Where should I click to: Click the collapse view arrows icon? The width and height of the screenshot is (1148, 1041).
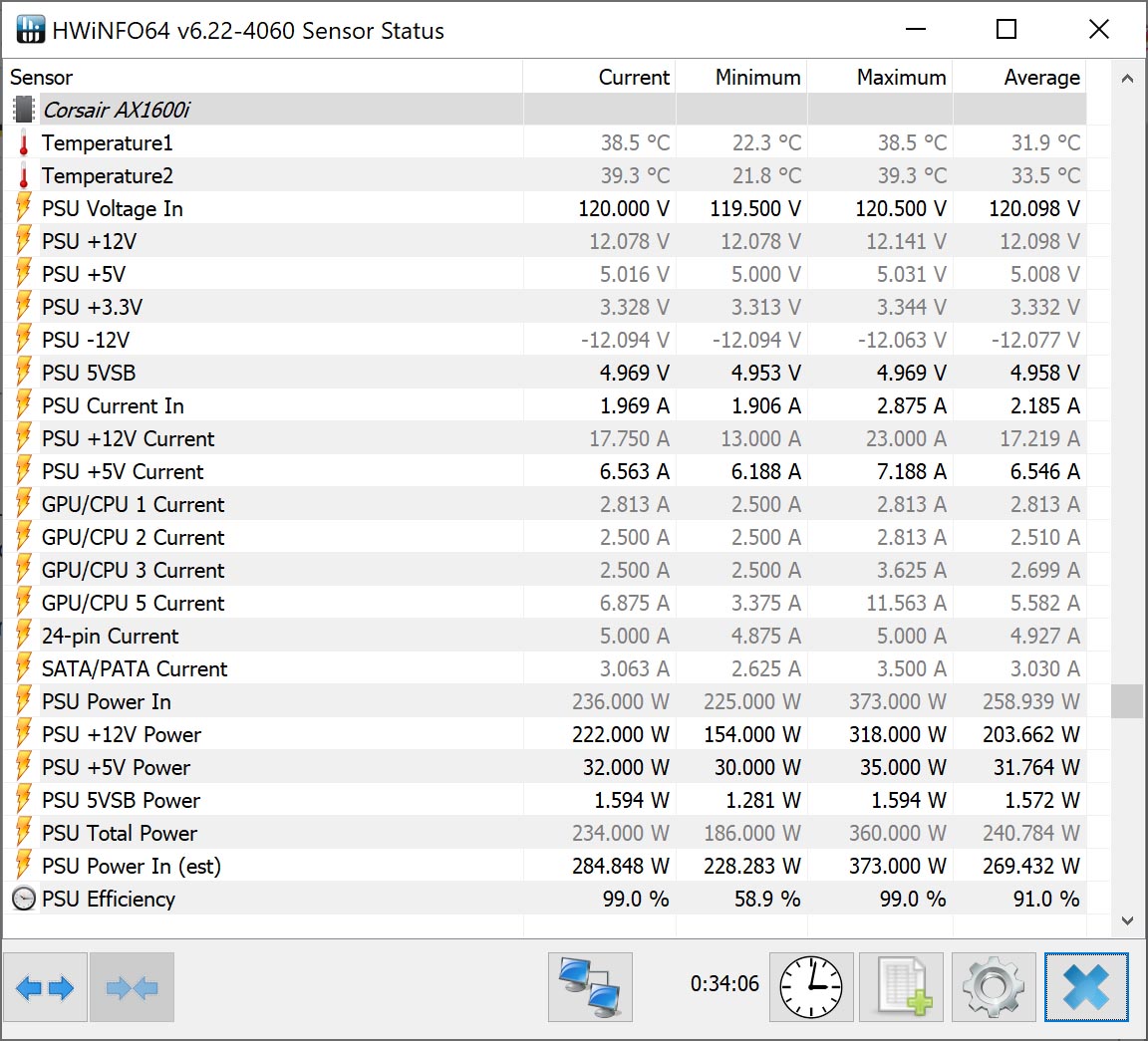pyautogui.click(x=132, y=987)
